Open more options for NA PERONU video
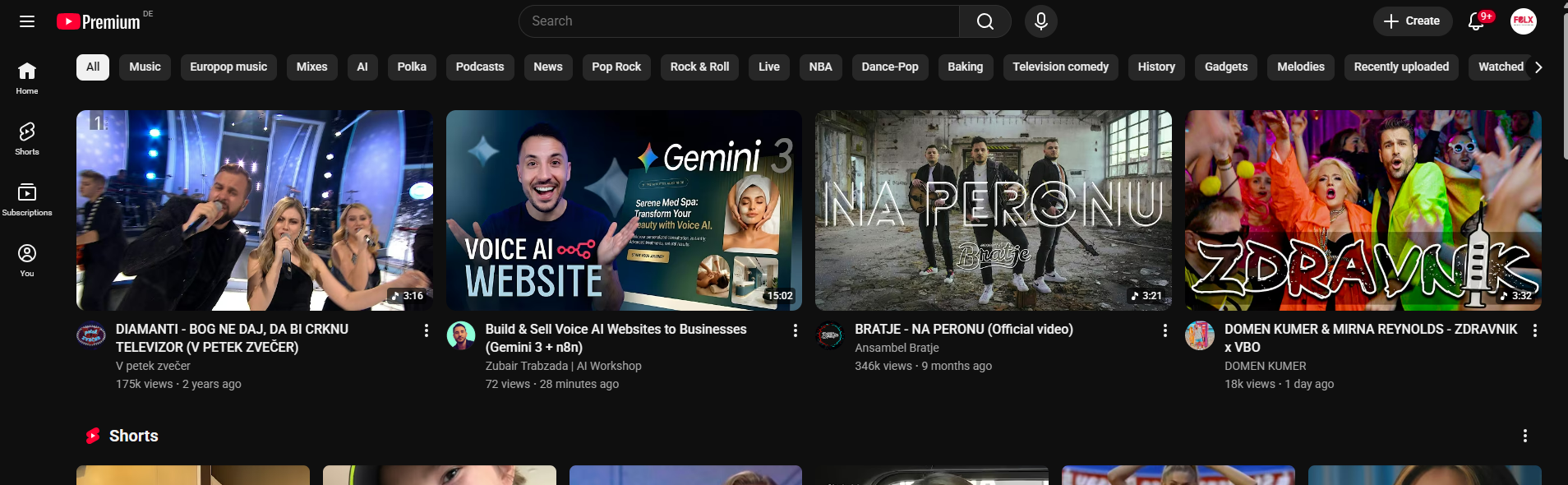This screenshot has height=485, width=1568. point(1164,330)
